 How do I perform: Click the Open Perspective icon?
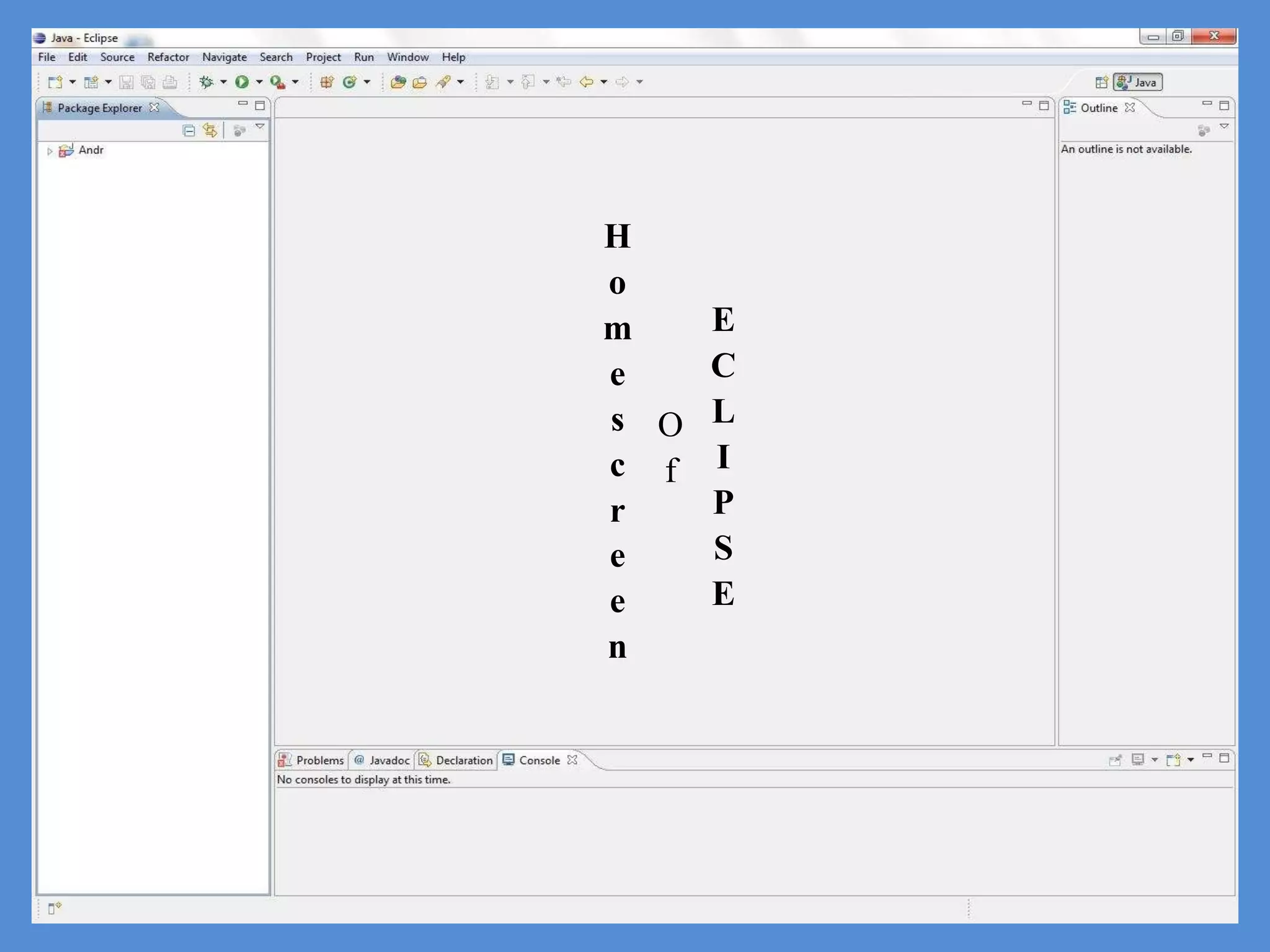pos(1101,82)
